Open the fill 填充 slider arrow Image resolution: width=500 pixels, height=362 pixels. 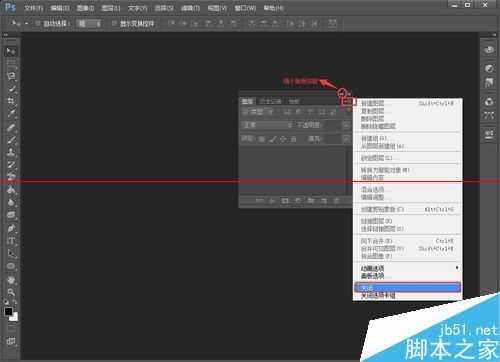tap(346, 139)
